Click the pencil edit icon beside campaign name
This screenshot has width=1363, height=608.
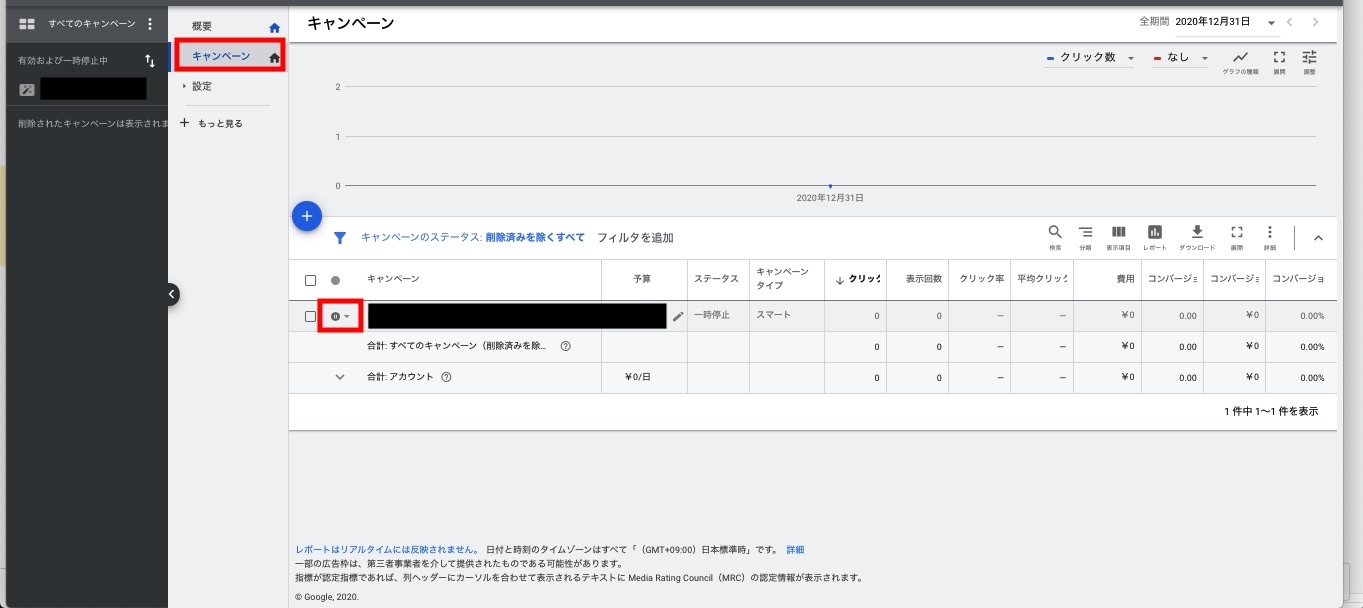click(678, 316)
